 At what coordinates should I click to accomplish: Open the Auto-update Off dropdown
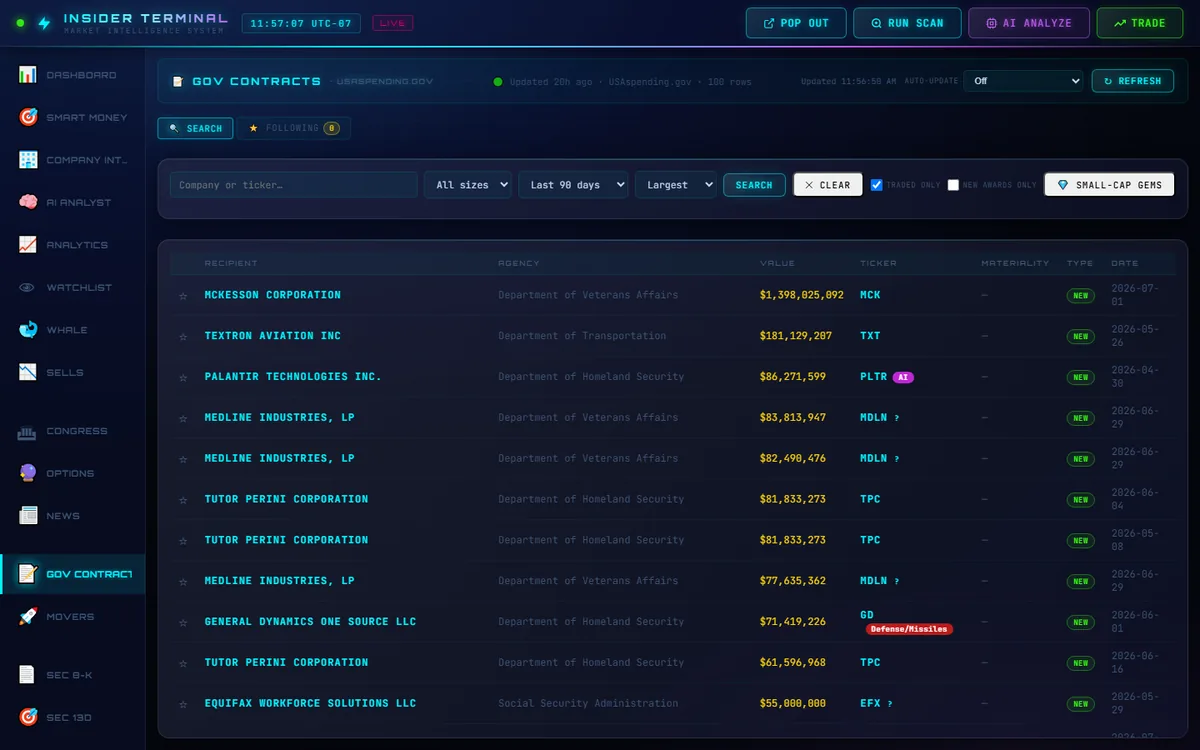pos(1023,81)
